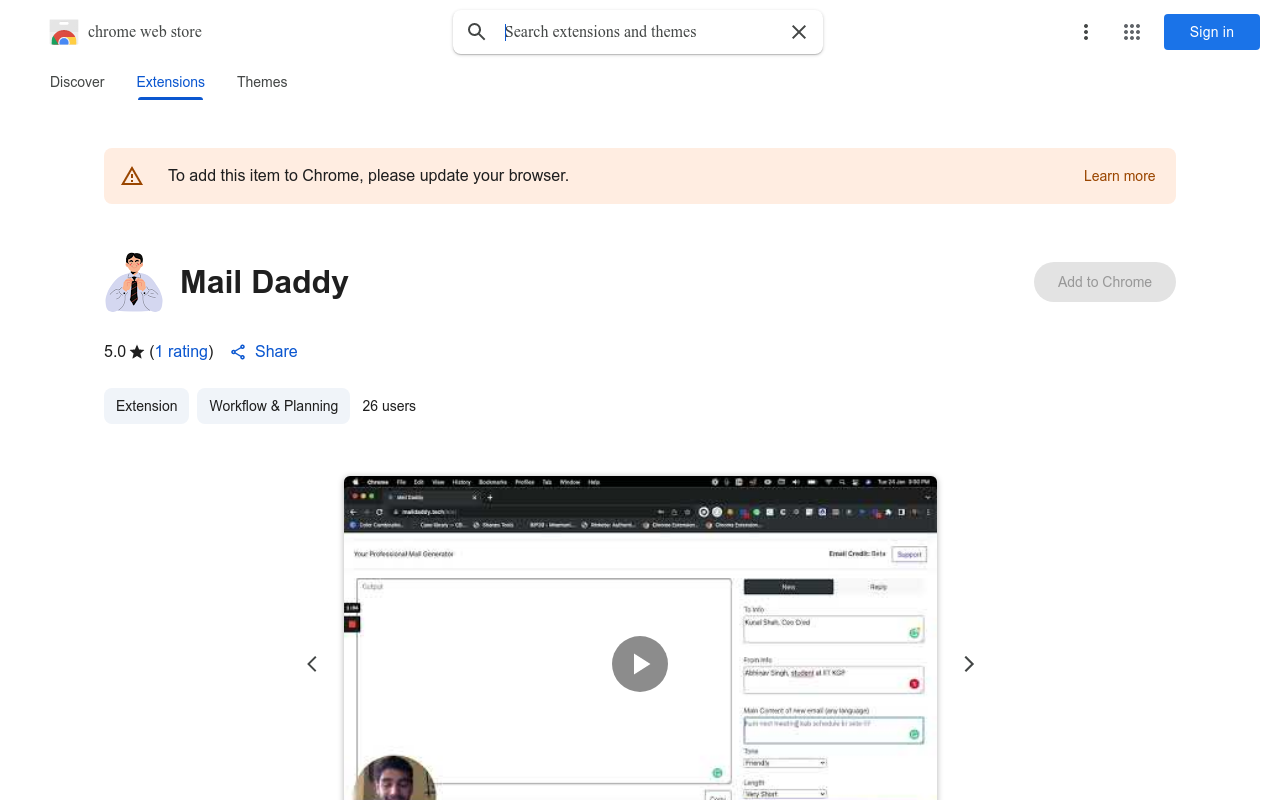The image size is (1280, 800).
Task: Click the Add to Chrome button
Action: click(x=1105, y=282)
